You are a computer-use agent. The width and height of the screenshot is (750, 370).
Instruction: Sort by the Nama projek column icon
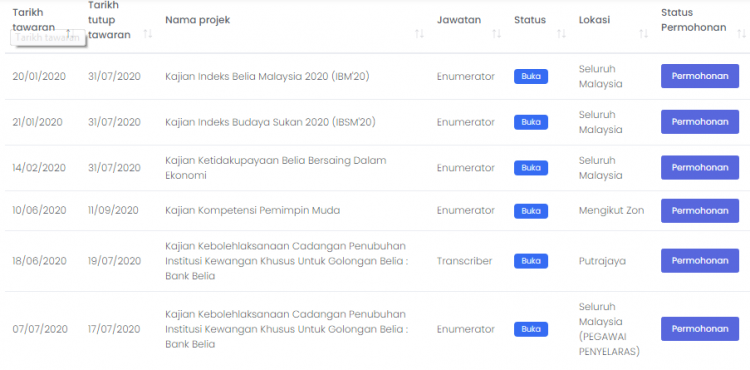point(419,34)
